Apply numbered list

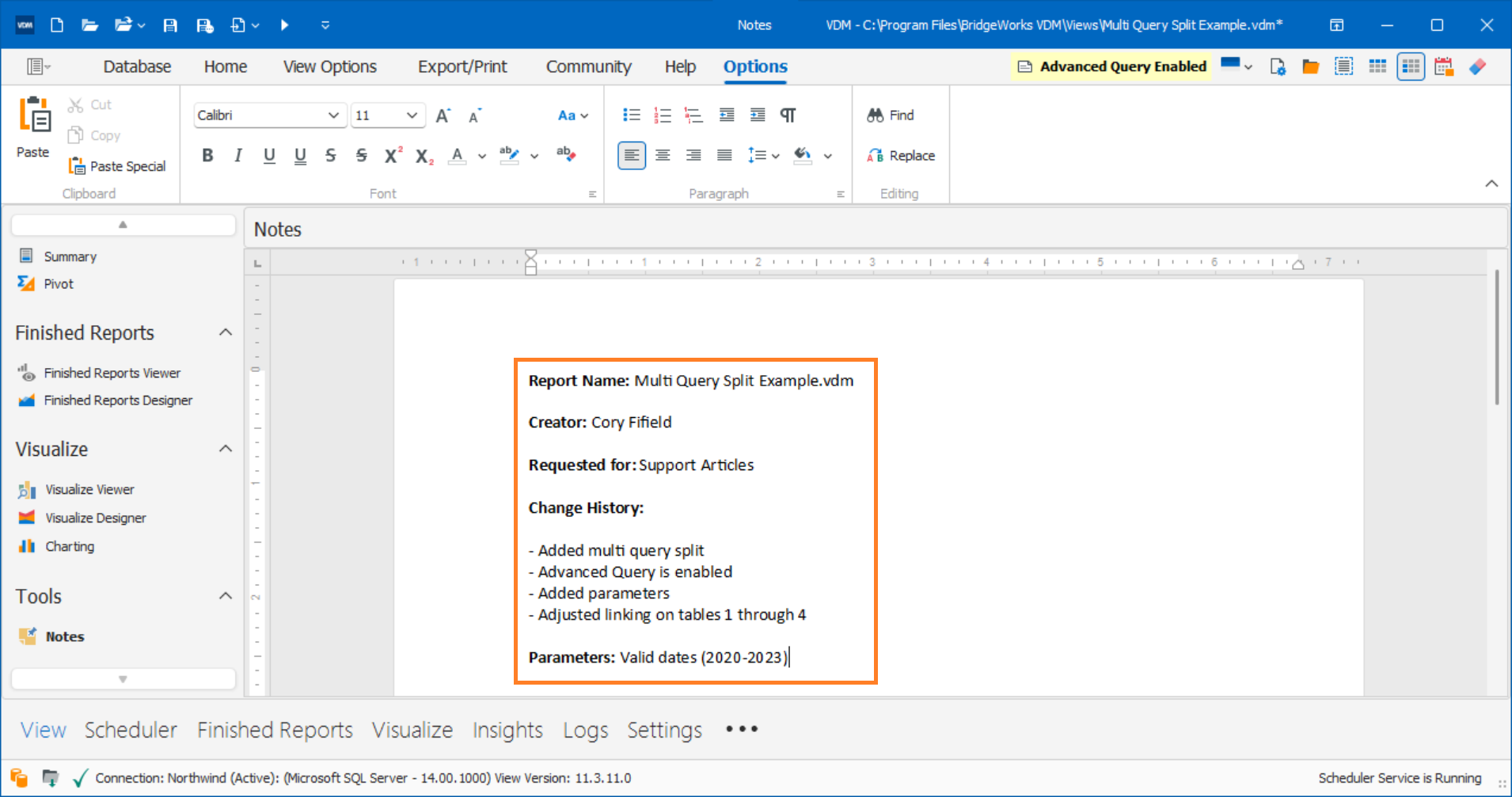(663, 115)
